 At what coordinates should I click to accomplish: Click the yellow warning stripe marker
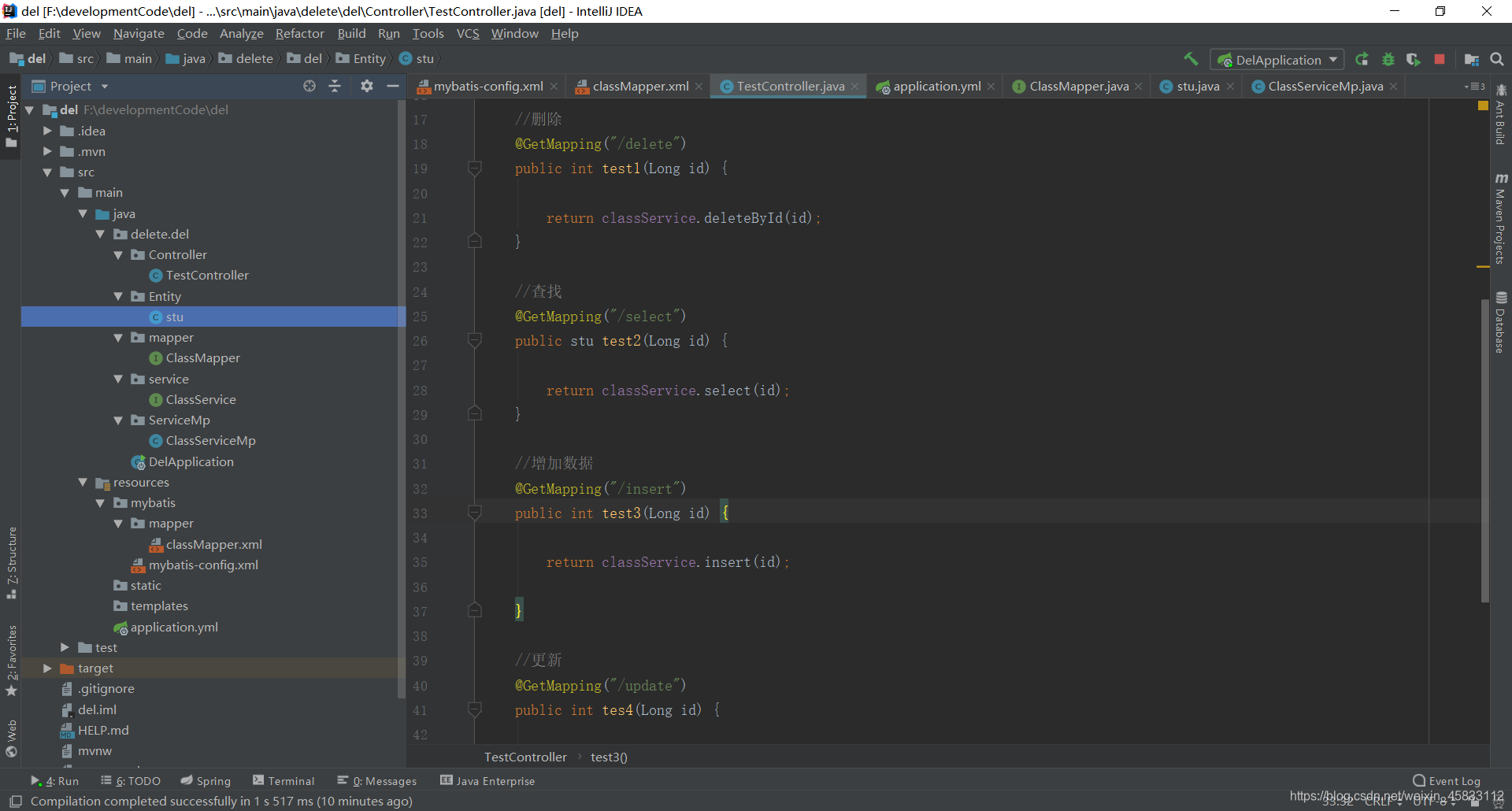coord(1483,267)
